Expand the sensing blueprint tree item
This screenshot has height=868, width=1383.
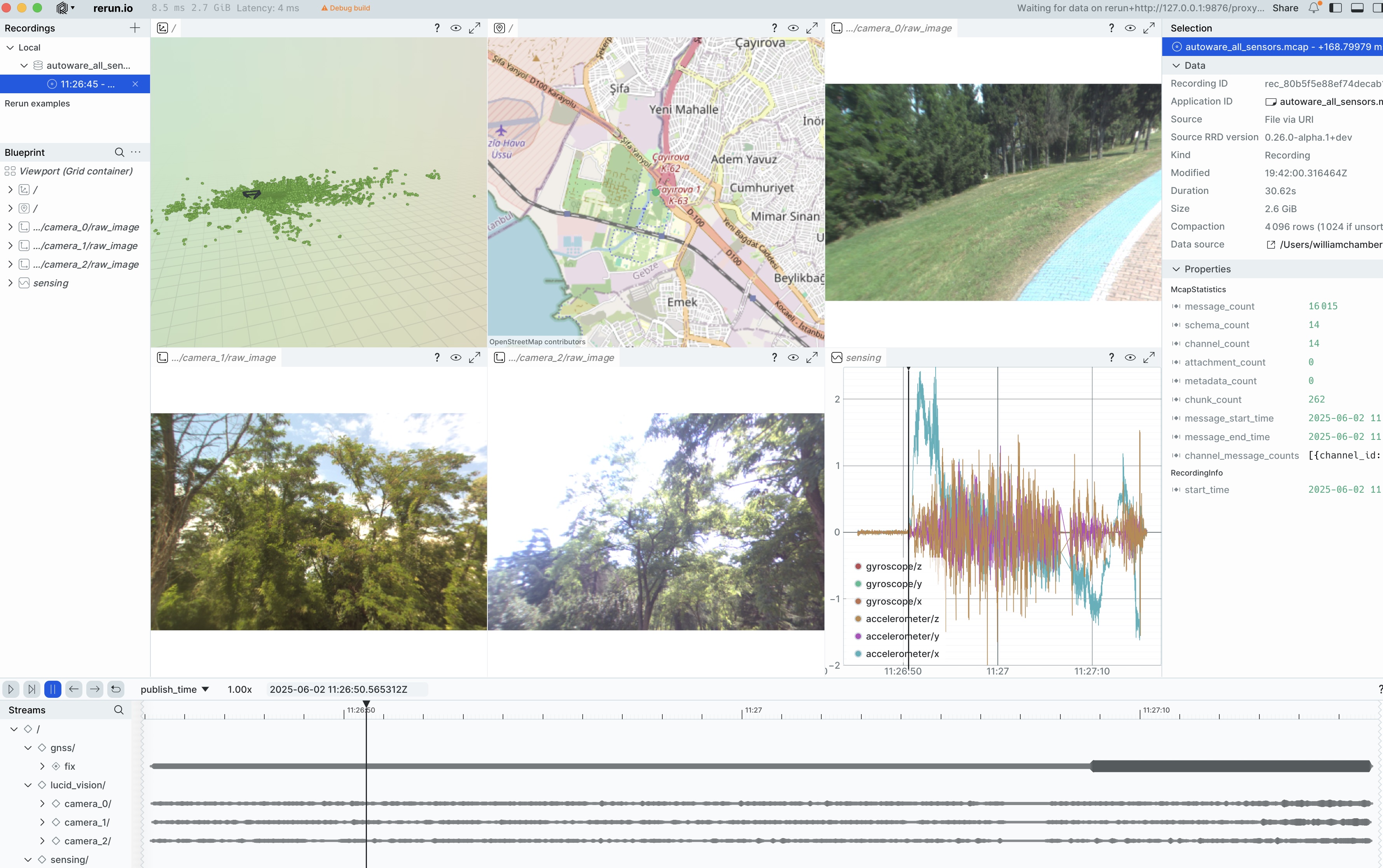(10, 283)
